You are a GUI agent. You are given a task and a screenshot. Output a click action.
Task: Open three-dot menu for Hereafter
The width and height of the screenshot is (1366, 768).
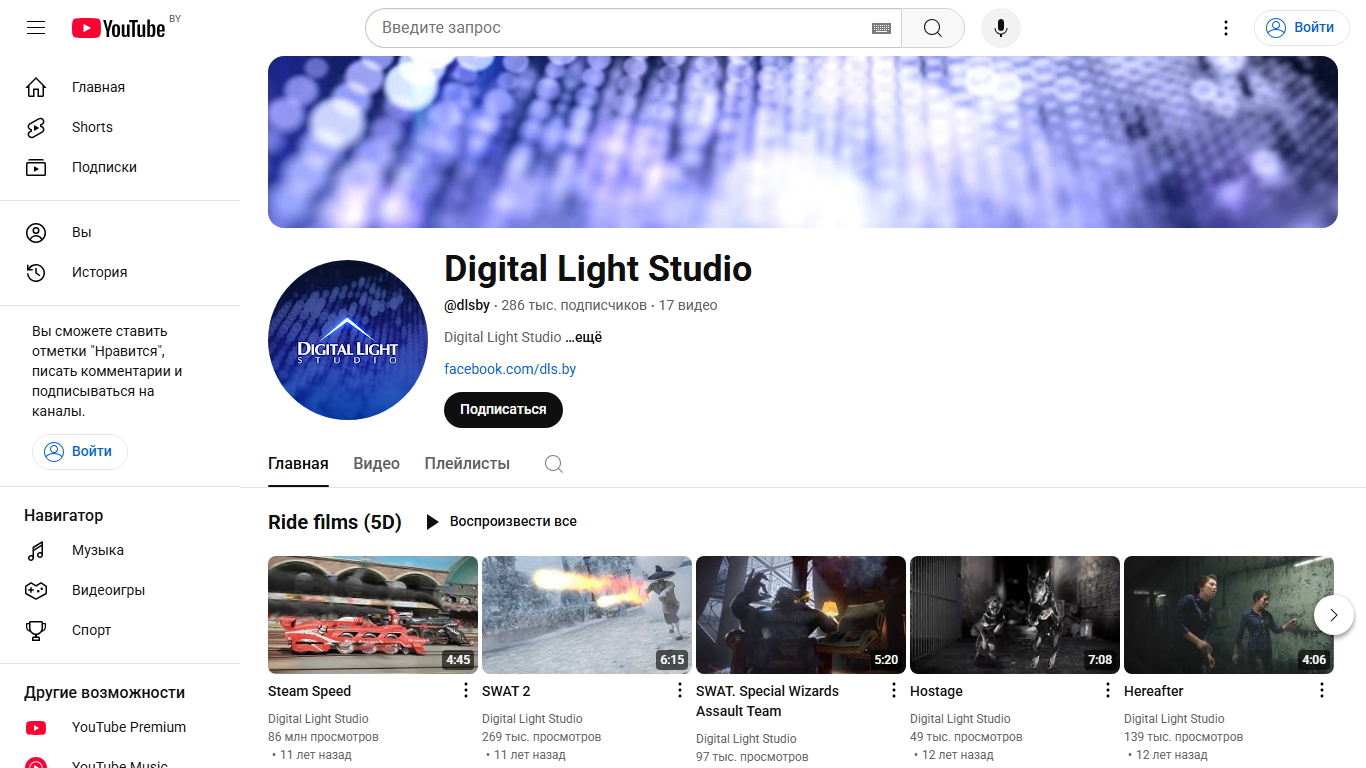pyautogui.click(x=1322, y=690)
